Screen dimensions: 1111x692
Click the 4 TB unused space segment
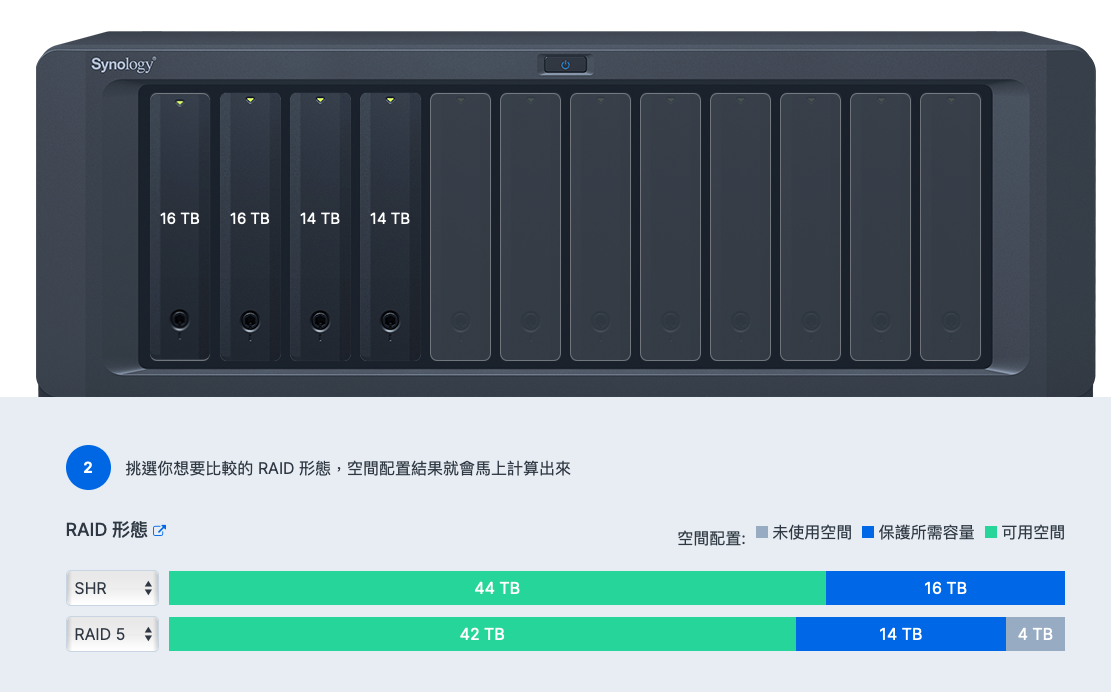[x=1035, y=634]
